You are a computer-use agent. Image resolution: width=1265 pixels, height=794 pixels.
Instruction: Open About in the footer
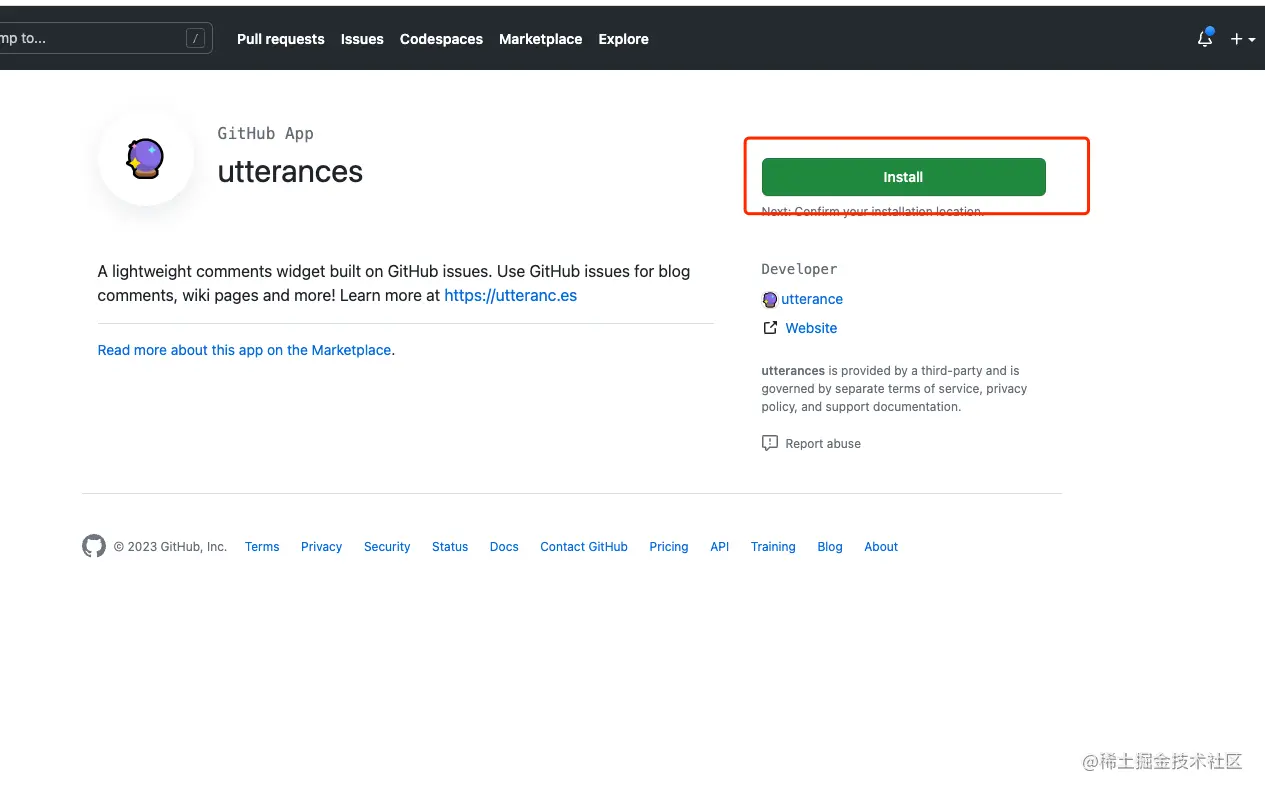tap(881, 547)
